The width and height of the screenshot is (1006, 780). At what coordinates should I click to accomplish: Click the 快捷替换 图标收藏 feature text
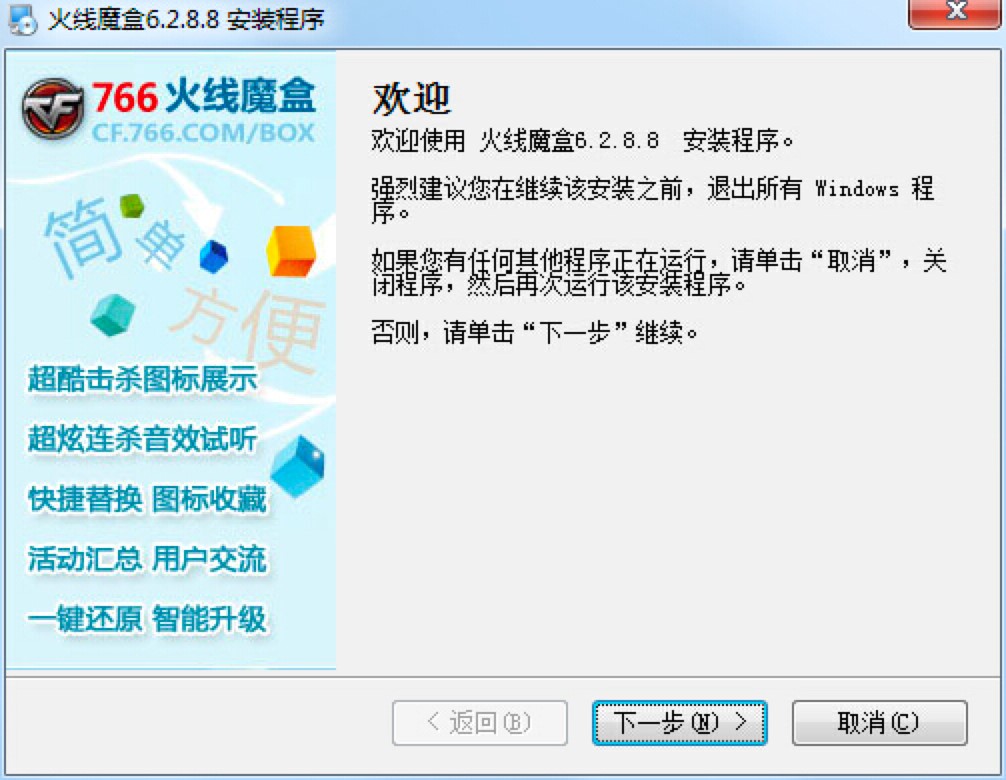pos(147,499)
